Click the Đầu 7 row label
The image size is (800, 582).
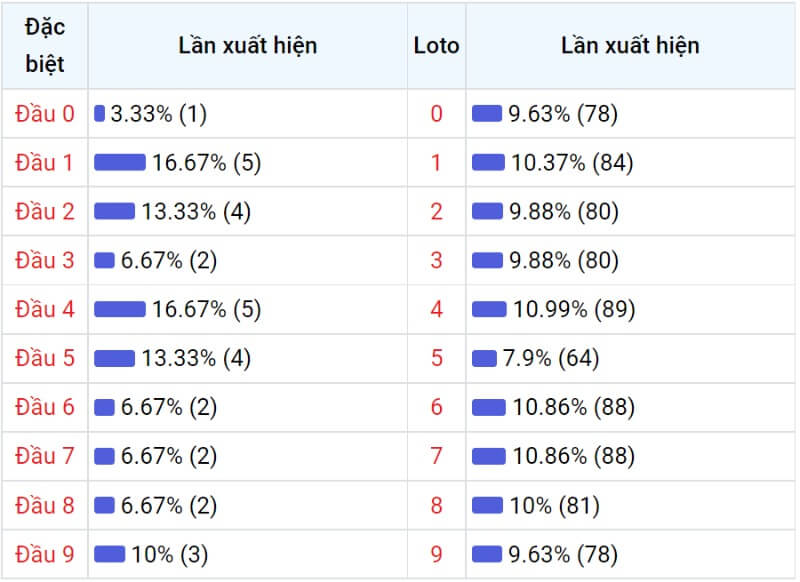(45, 456)
